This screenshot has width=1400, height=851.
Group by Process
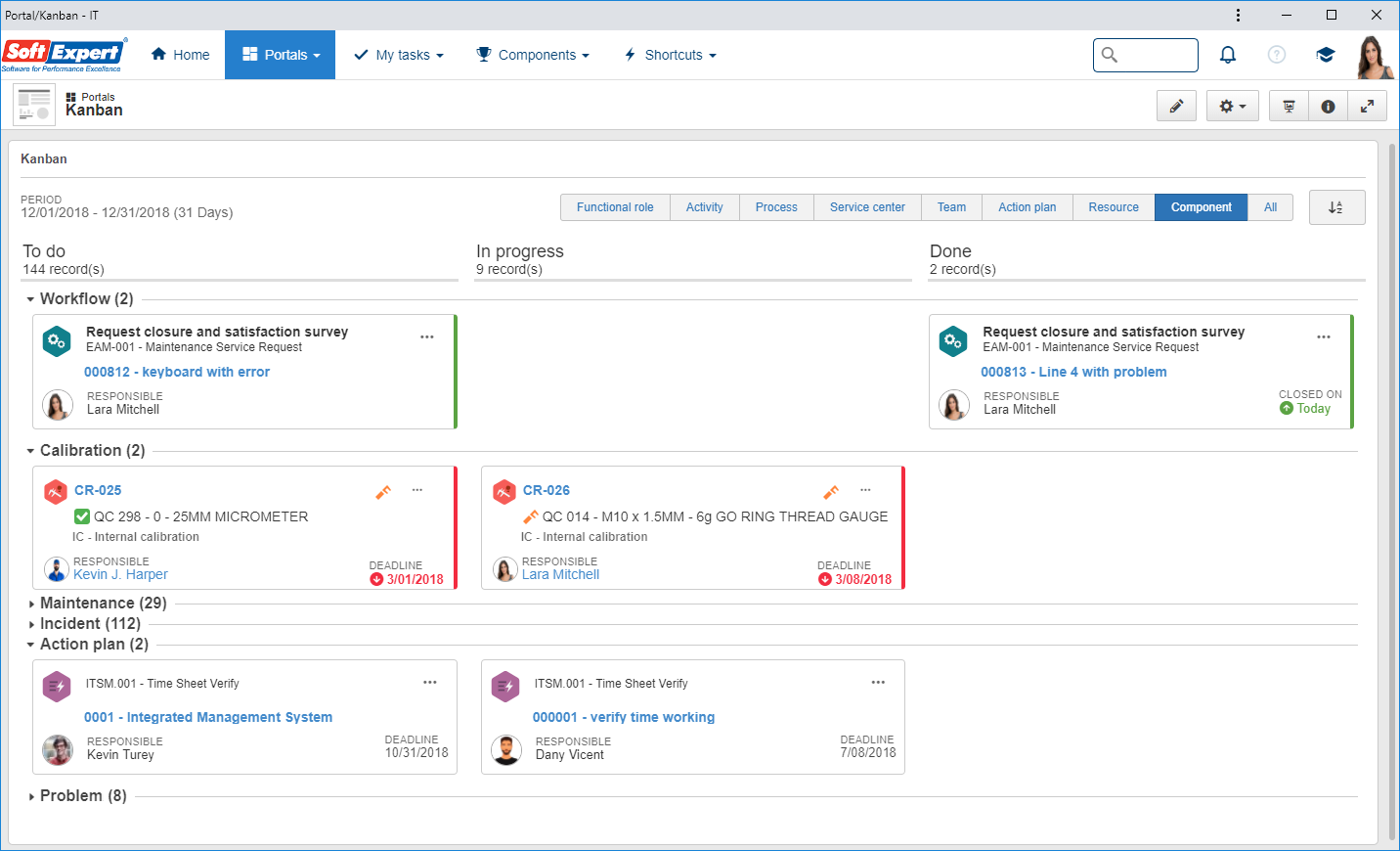[776, 207]
